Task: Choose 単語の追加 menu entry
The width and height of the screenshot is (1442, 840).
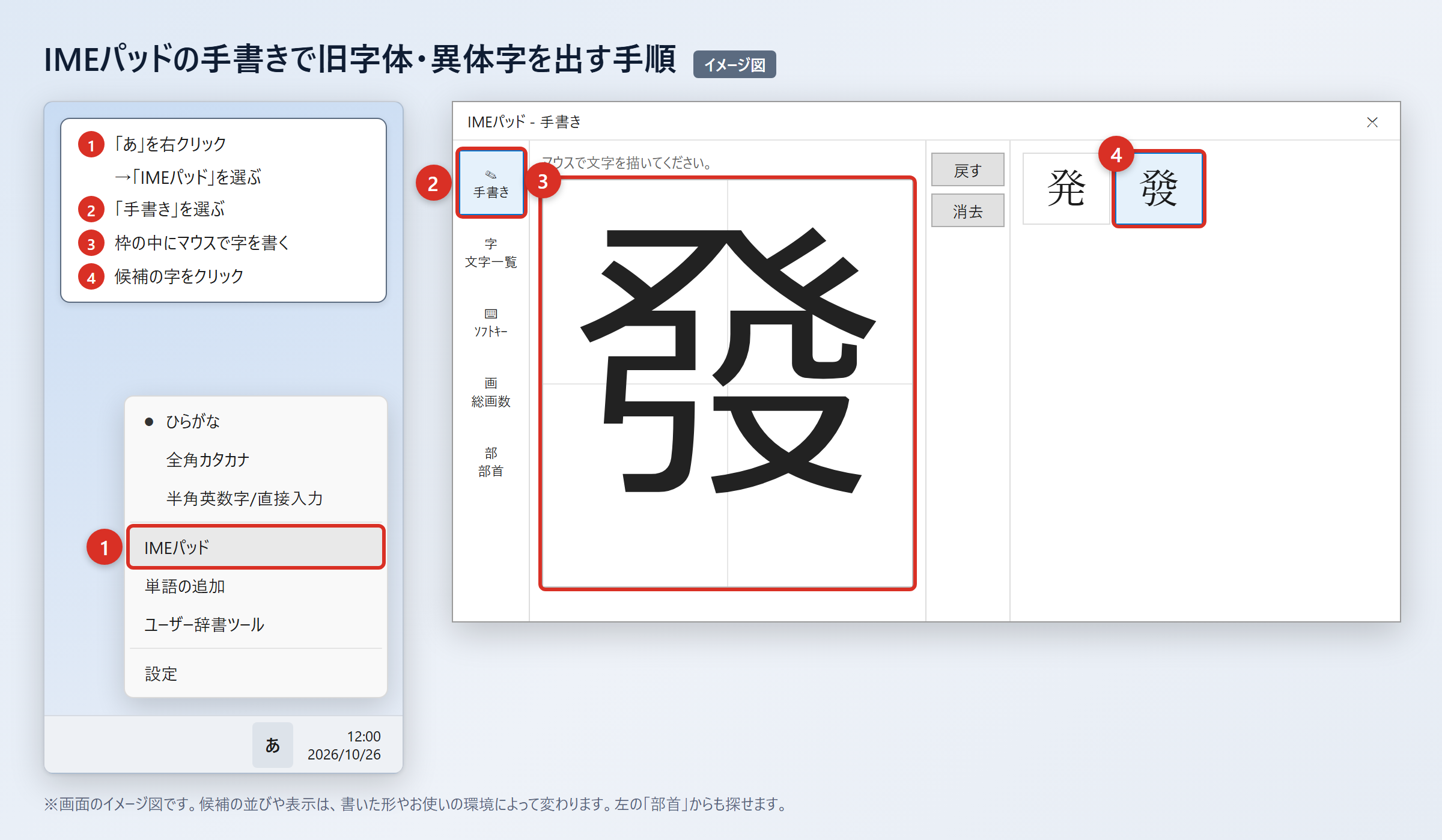Action: [x=256, y=586]
